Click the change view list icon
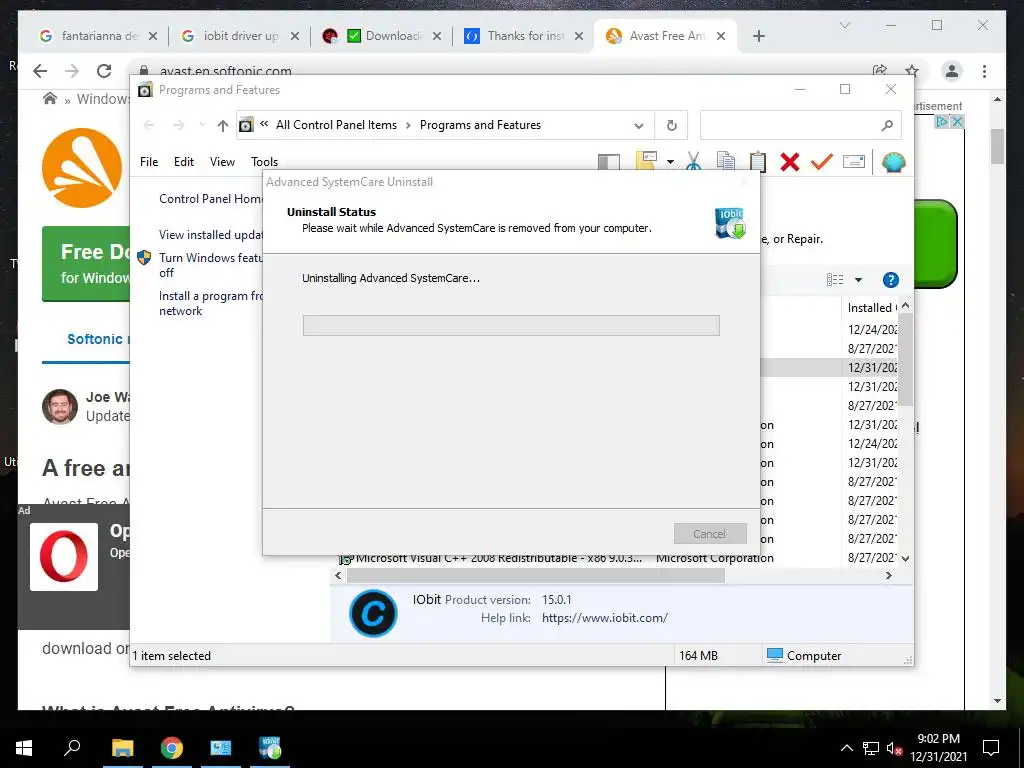1024x768 pixels. click(835, 280)
